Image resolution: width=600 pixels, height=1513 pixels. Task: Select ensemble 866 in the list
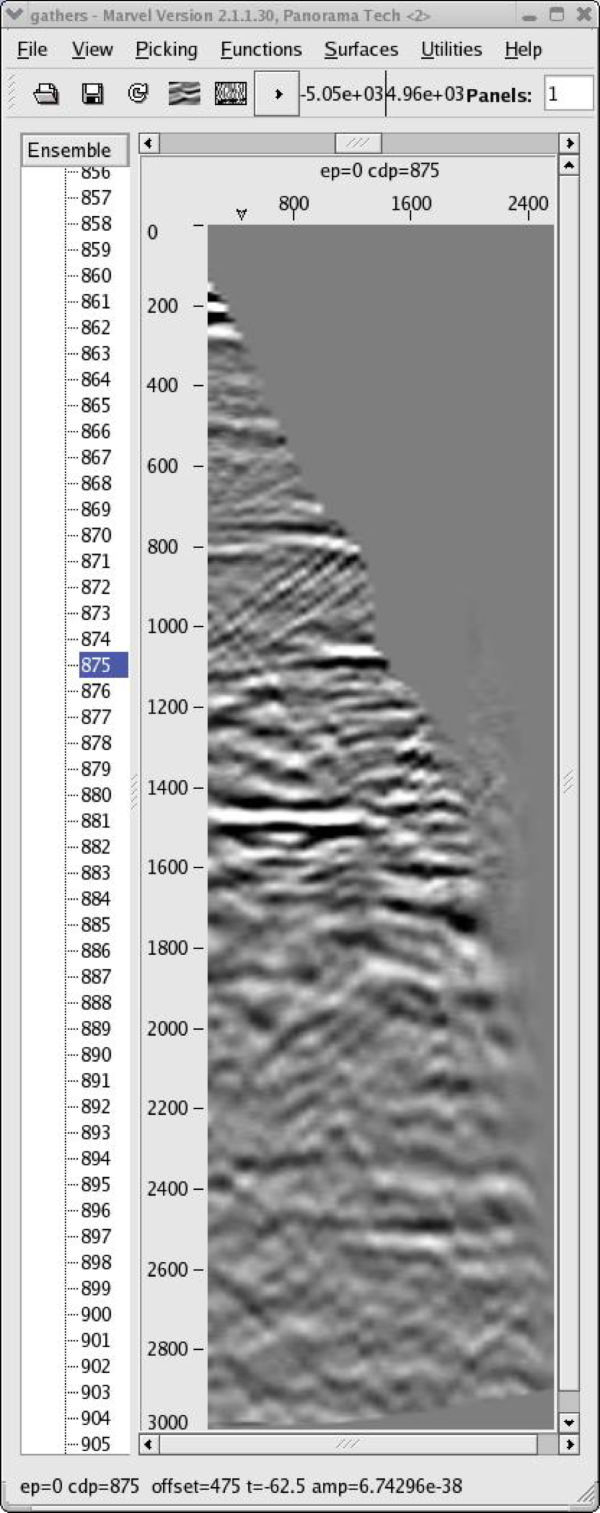96,432
